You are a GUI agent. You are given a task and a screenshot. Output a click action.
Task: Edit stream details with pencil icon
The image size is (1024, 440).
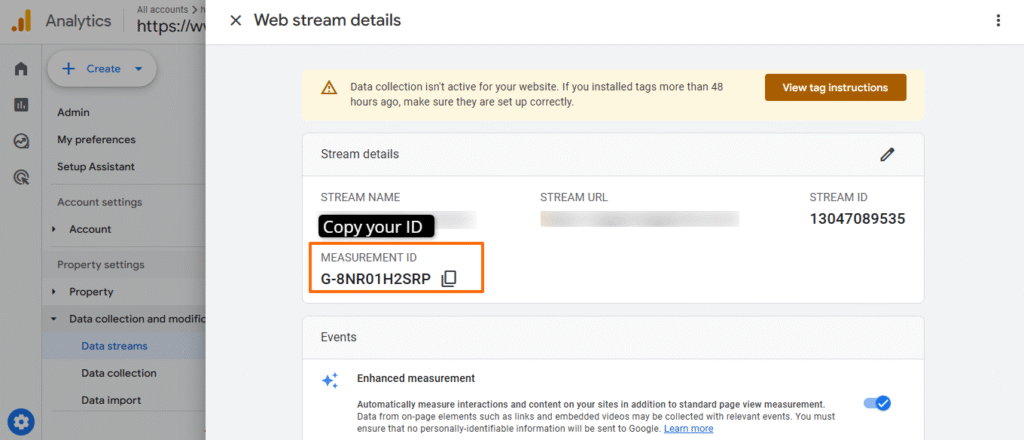(x=886, y=154)
